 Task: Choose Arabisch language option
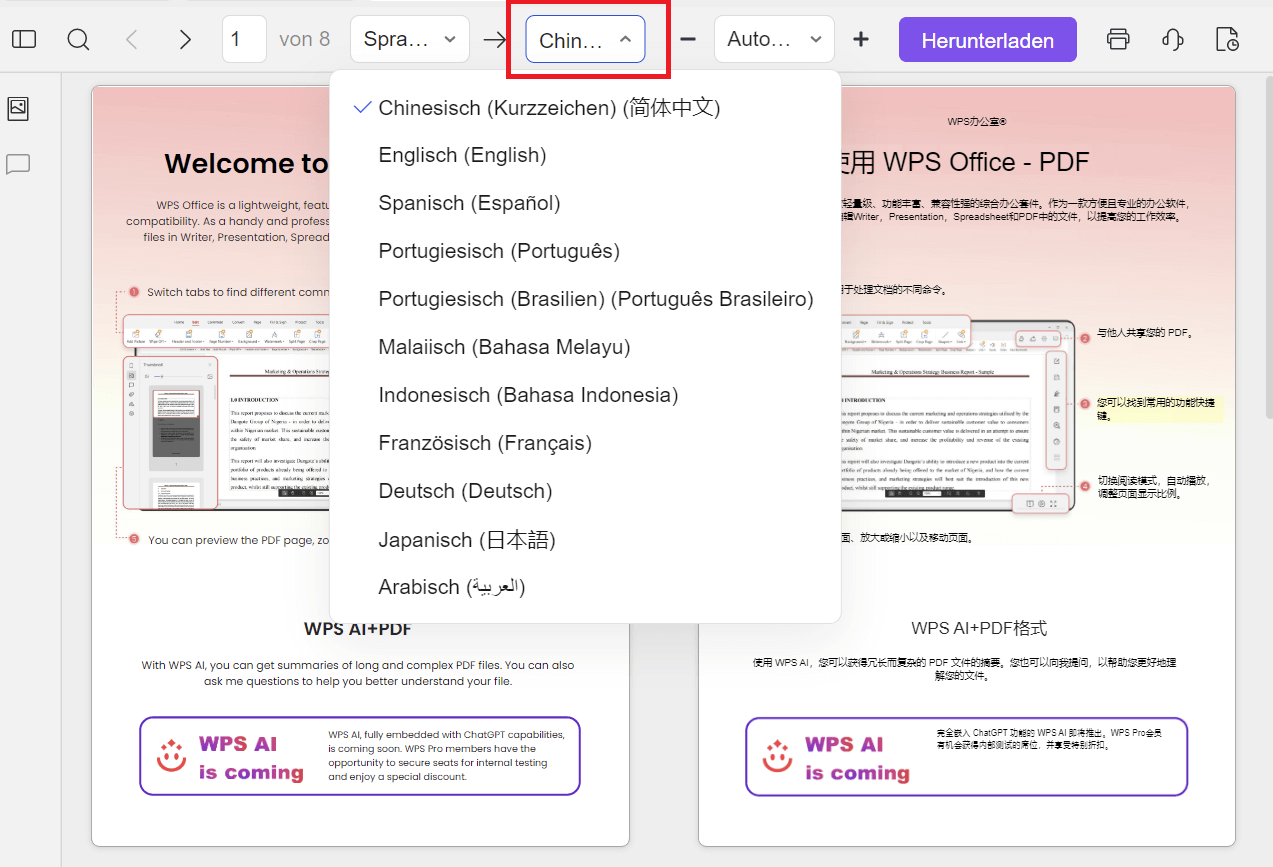click(x=585, y=587)
